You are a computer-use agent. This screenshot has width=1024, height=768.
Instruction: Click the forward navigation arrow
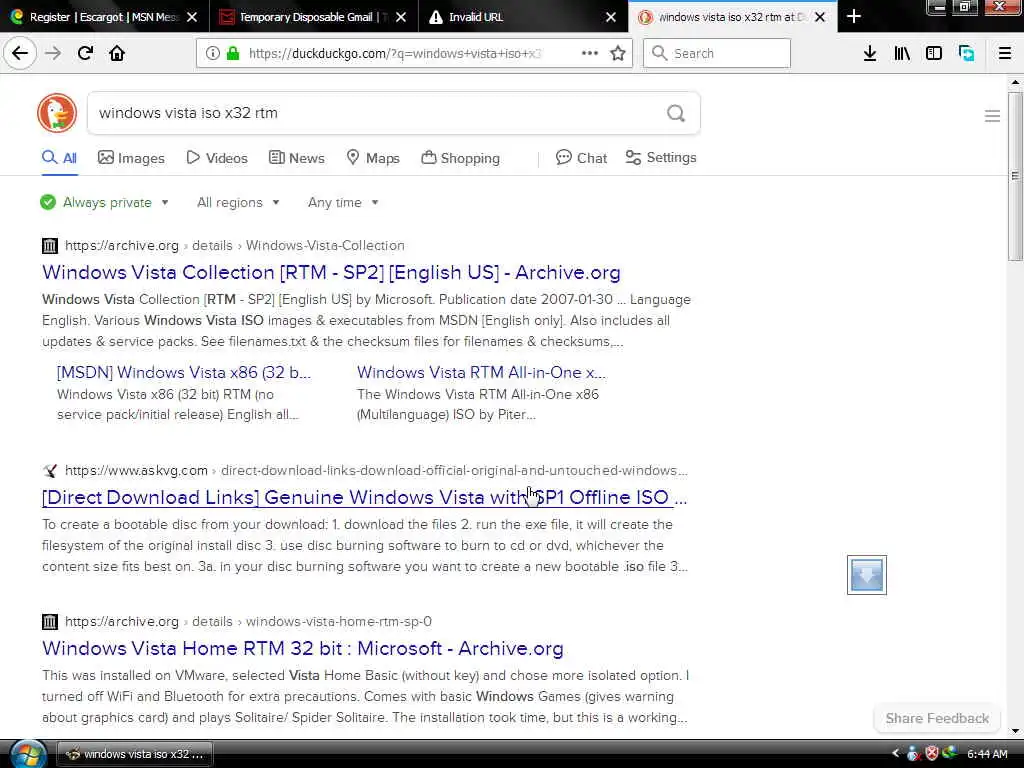(x=53, y=53)
